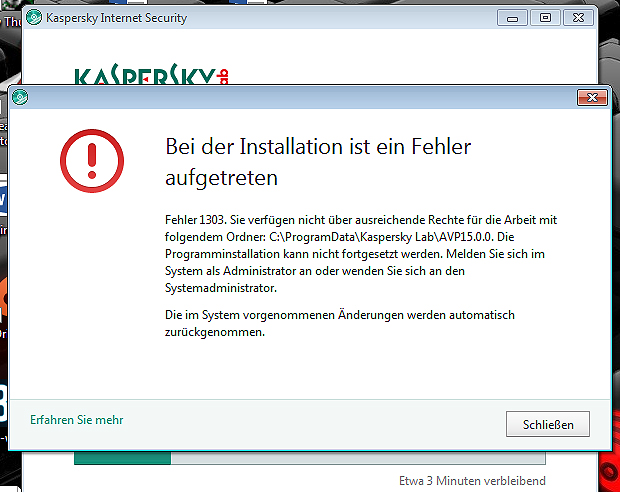Maximize the Kaspersky Internet Security installer window
This screenshot has height=492, width=620.
[x=545, y=18]
